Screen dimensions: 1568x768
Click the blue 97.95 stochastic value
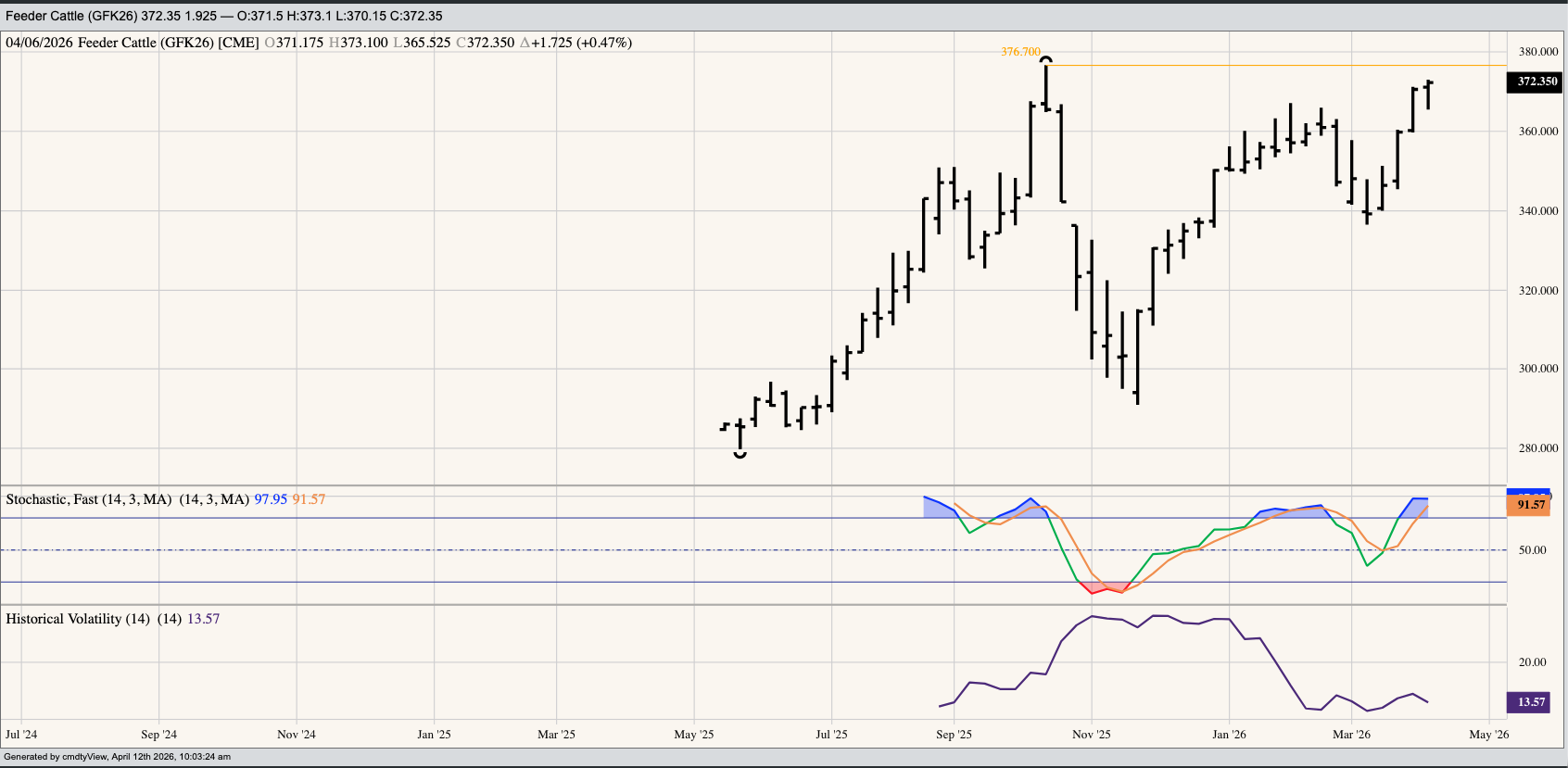point(271,499)
